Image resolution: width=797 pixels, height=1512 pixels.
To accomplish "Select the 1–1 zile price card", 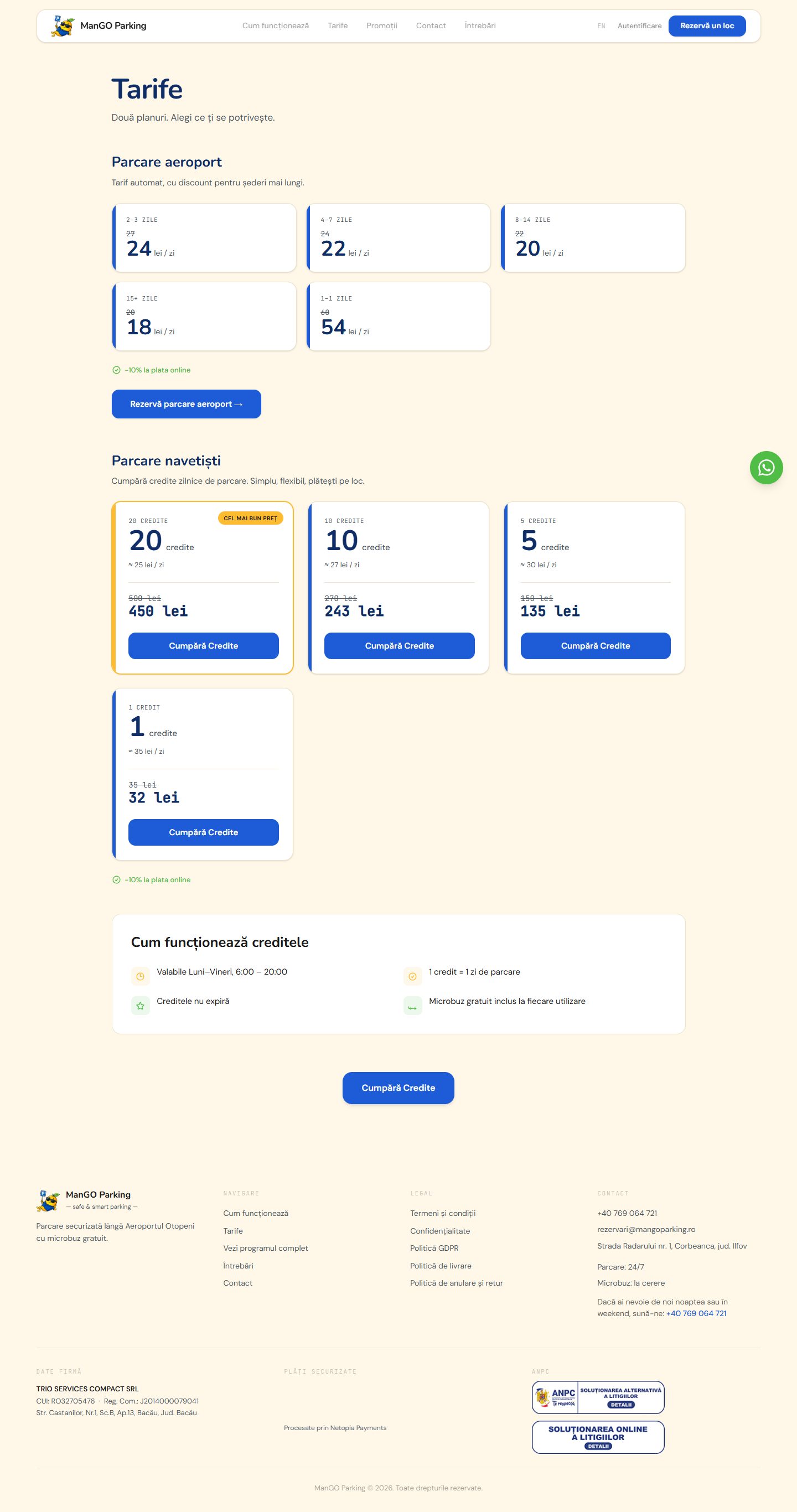I will click(x=398, y=317).
